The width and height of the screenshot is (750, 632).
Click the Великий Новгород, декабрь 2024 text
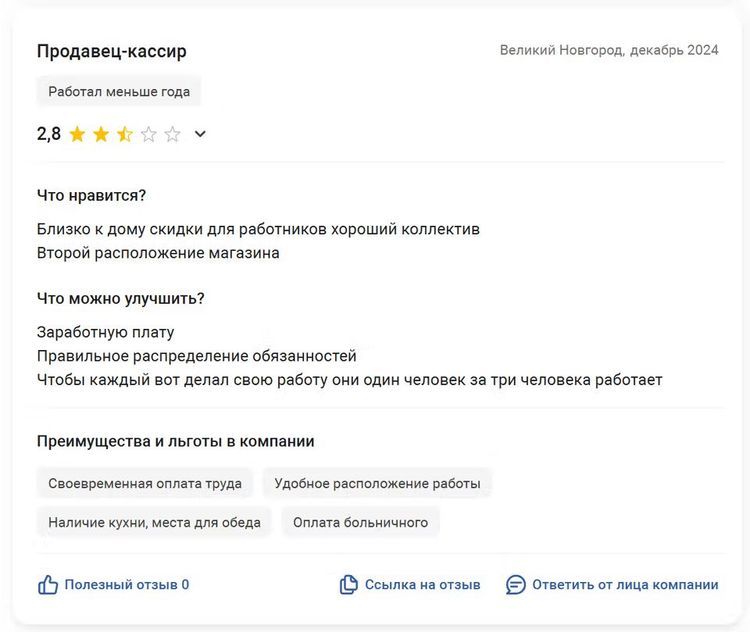pos(609,50)
